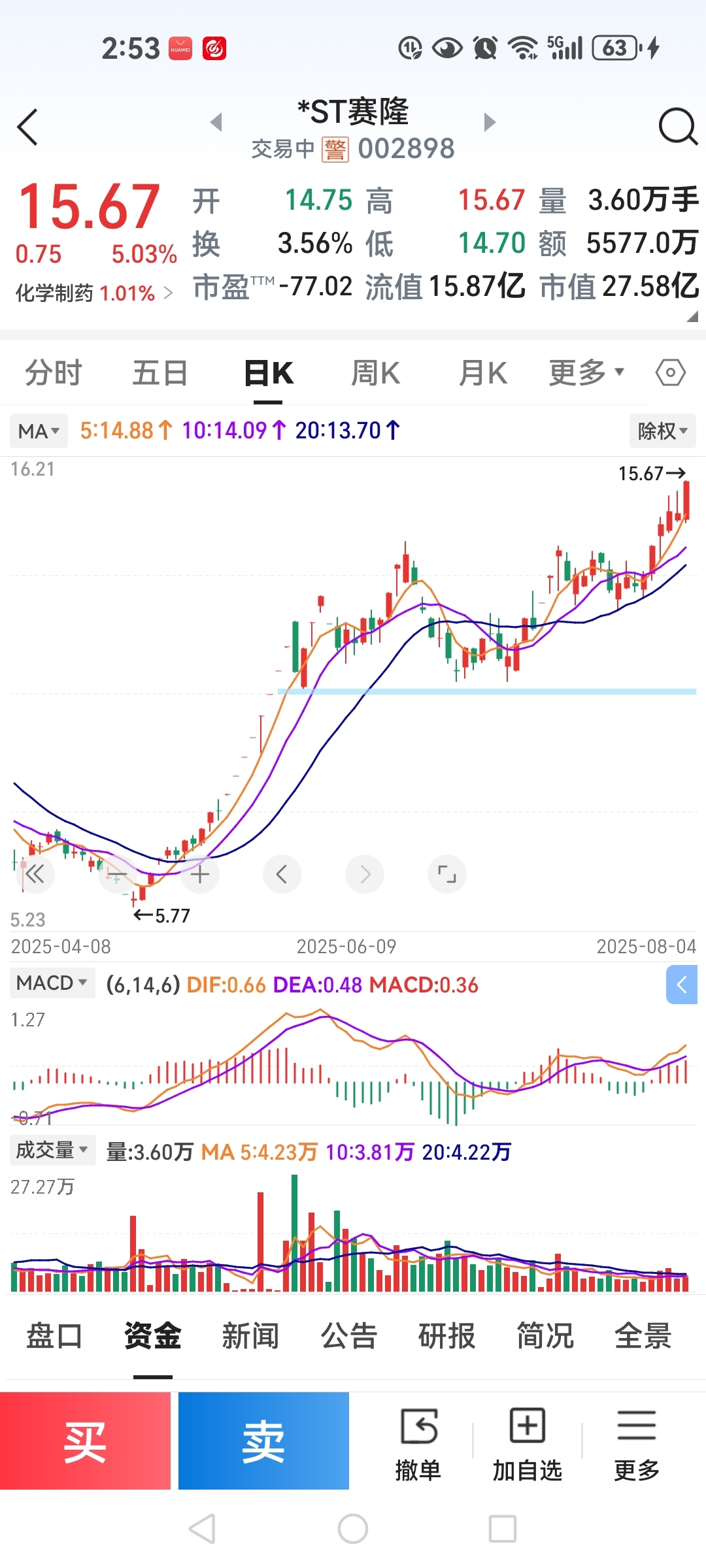Open the 简况 company profile tab
Viewport: 706px width, 1568px height.
(545, 1336)
